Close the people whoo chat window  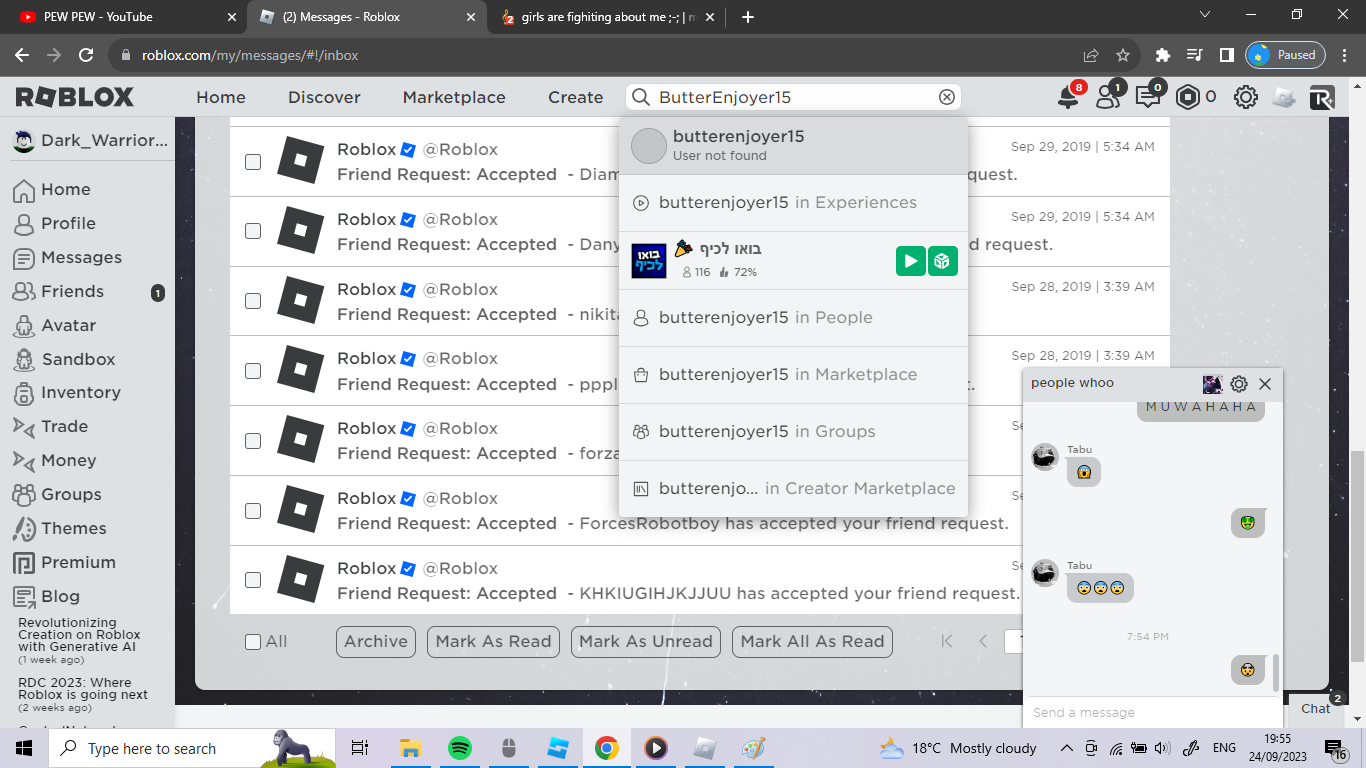[x=1265, y=383]
